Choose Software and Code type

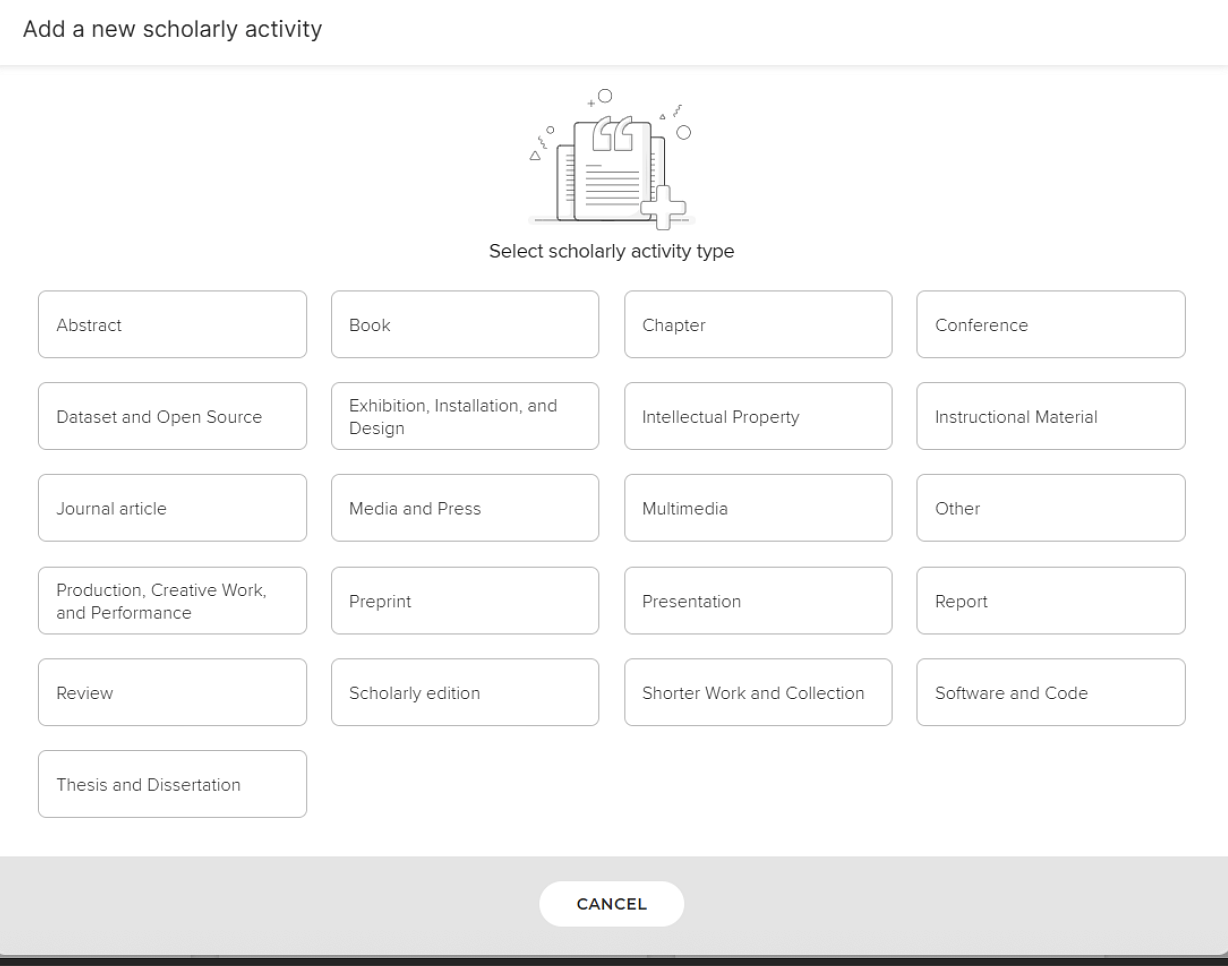coord(1051,693)
